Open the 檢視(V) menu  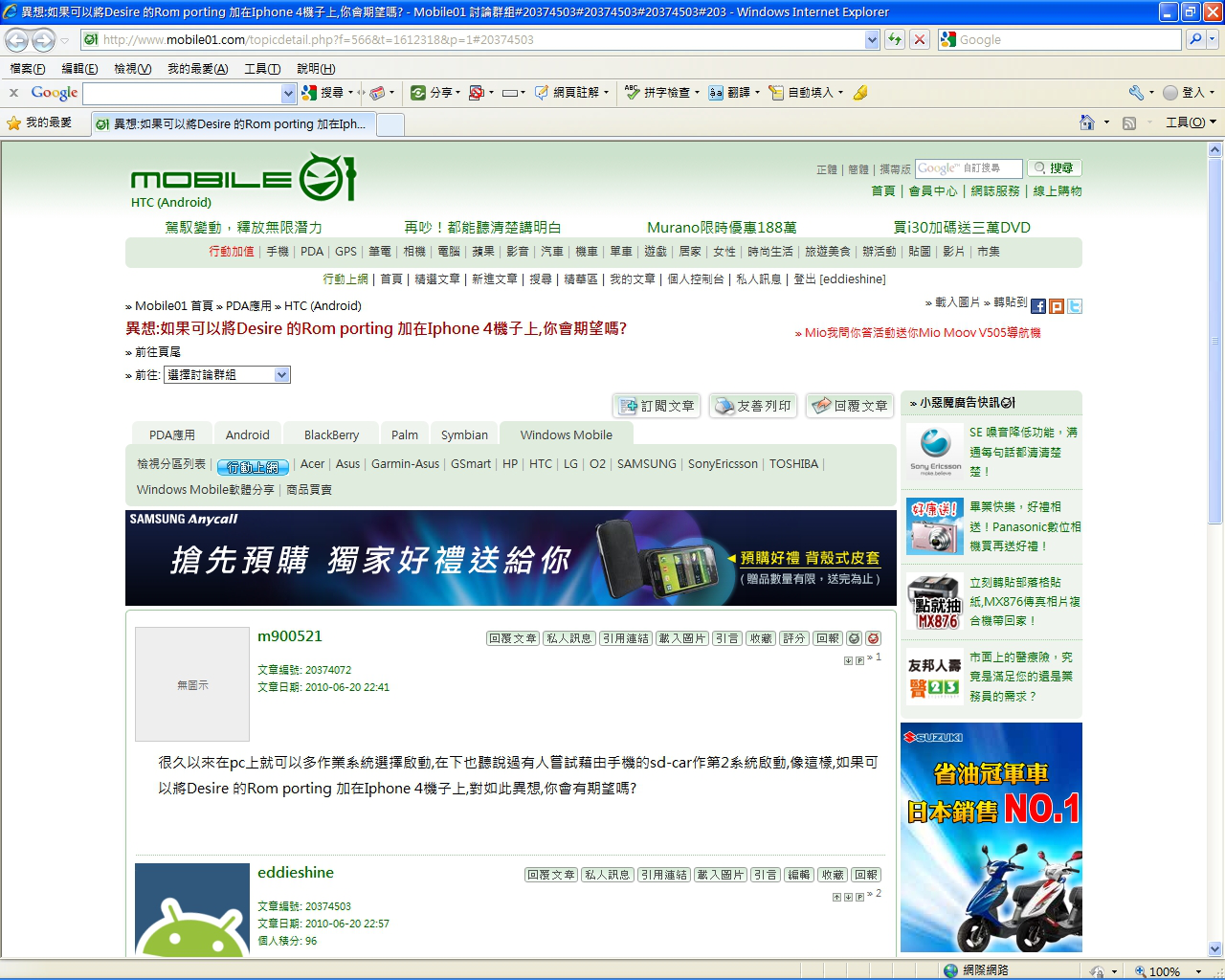(x=132, y=69)
